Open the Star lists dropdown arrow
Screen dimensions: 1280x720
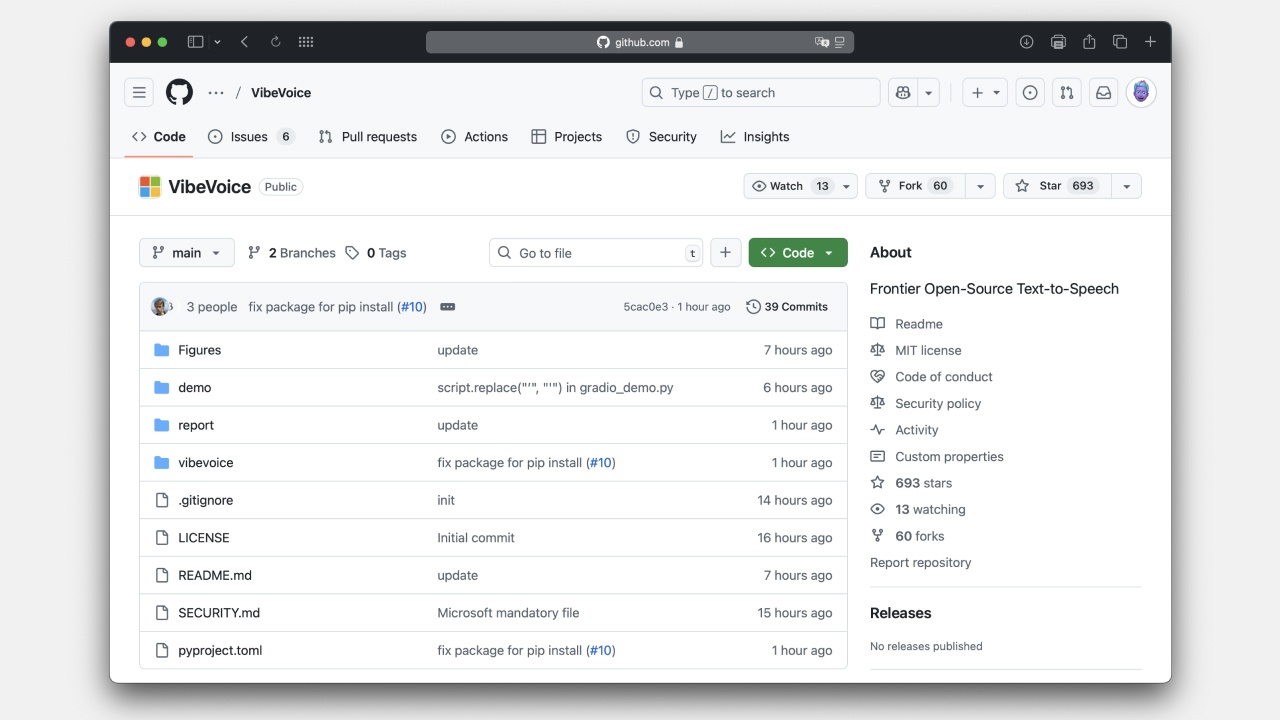tap(1127, 186)
